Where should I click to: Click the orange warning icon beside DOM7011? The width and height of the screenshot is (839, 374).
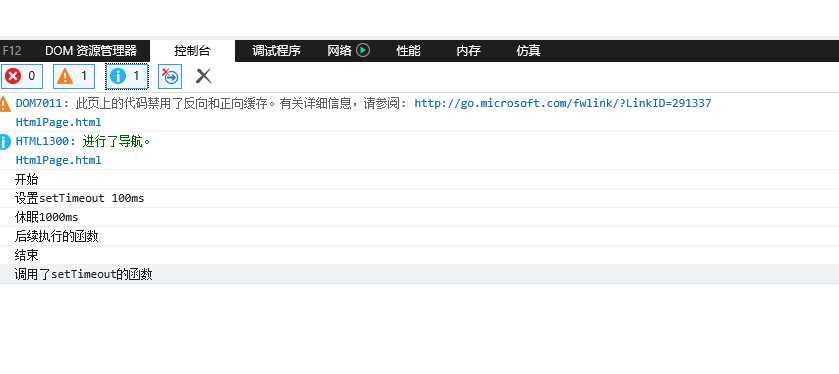pyautogui.click(x=5, y=104)
